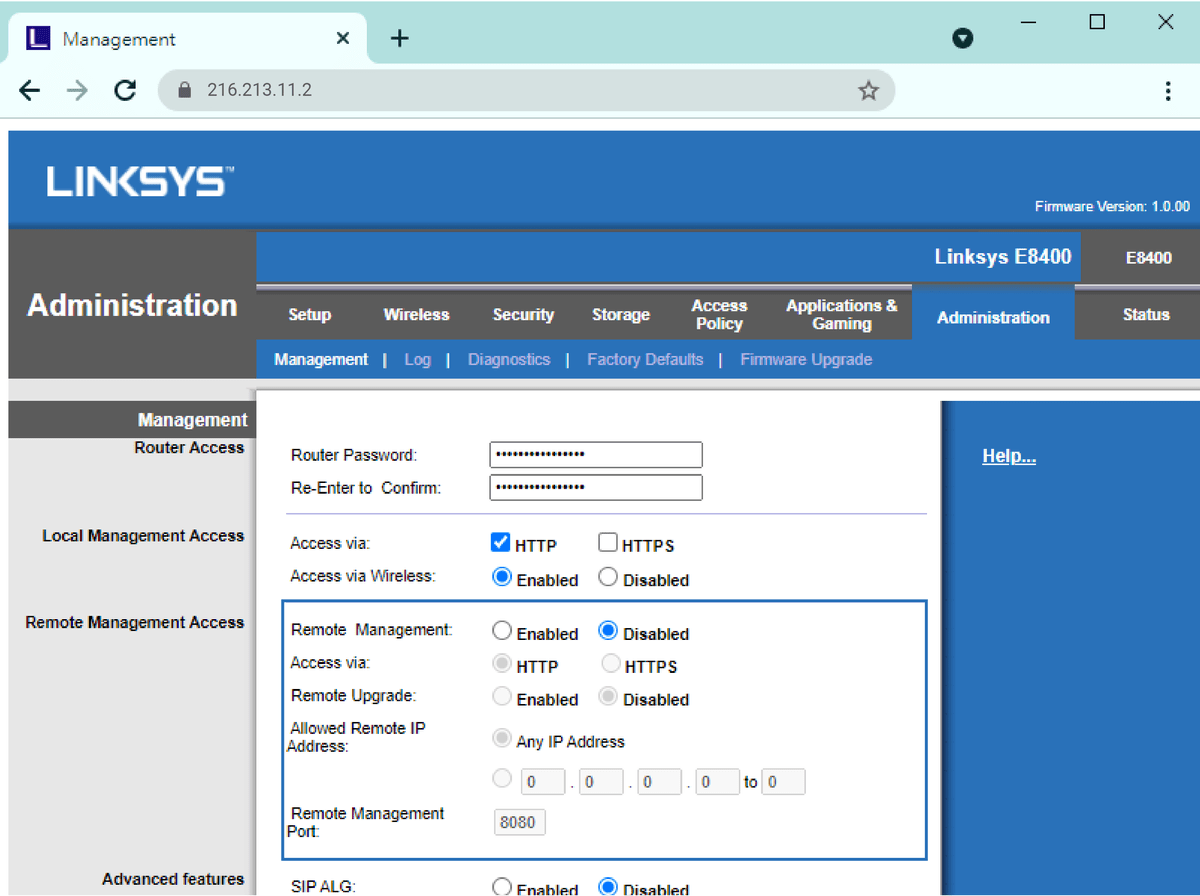Click the padlock site info icon
Screen dimensions: 1200x896
pos(183,91)
